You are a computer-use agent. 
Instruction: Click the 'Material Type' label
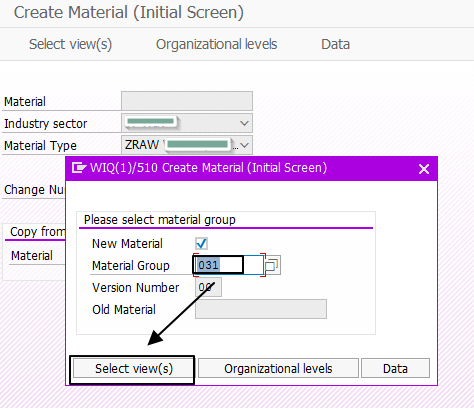coord(40,146)
